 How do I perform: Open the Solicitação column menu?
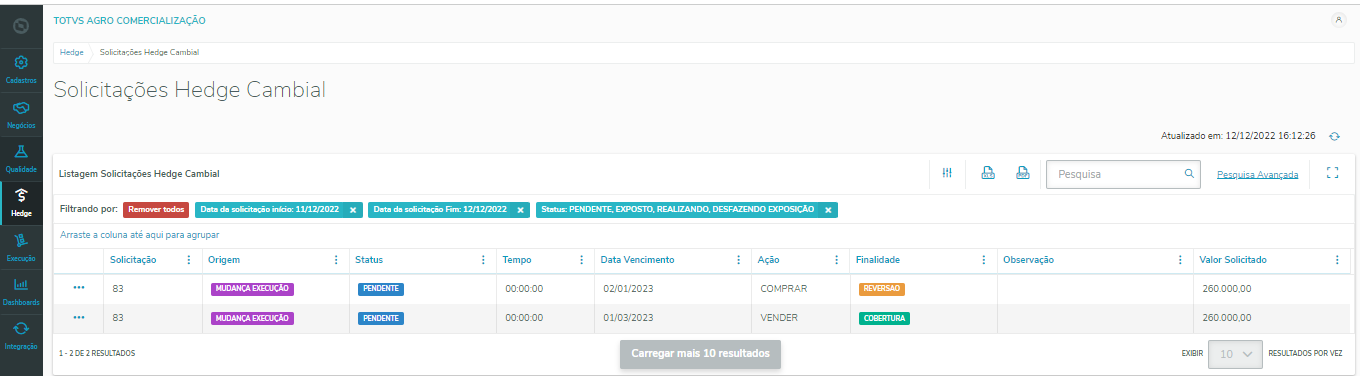pyautogui.click(x=189, y=260)
